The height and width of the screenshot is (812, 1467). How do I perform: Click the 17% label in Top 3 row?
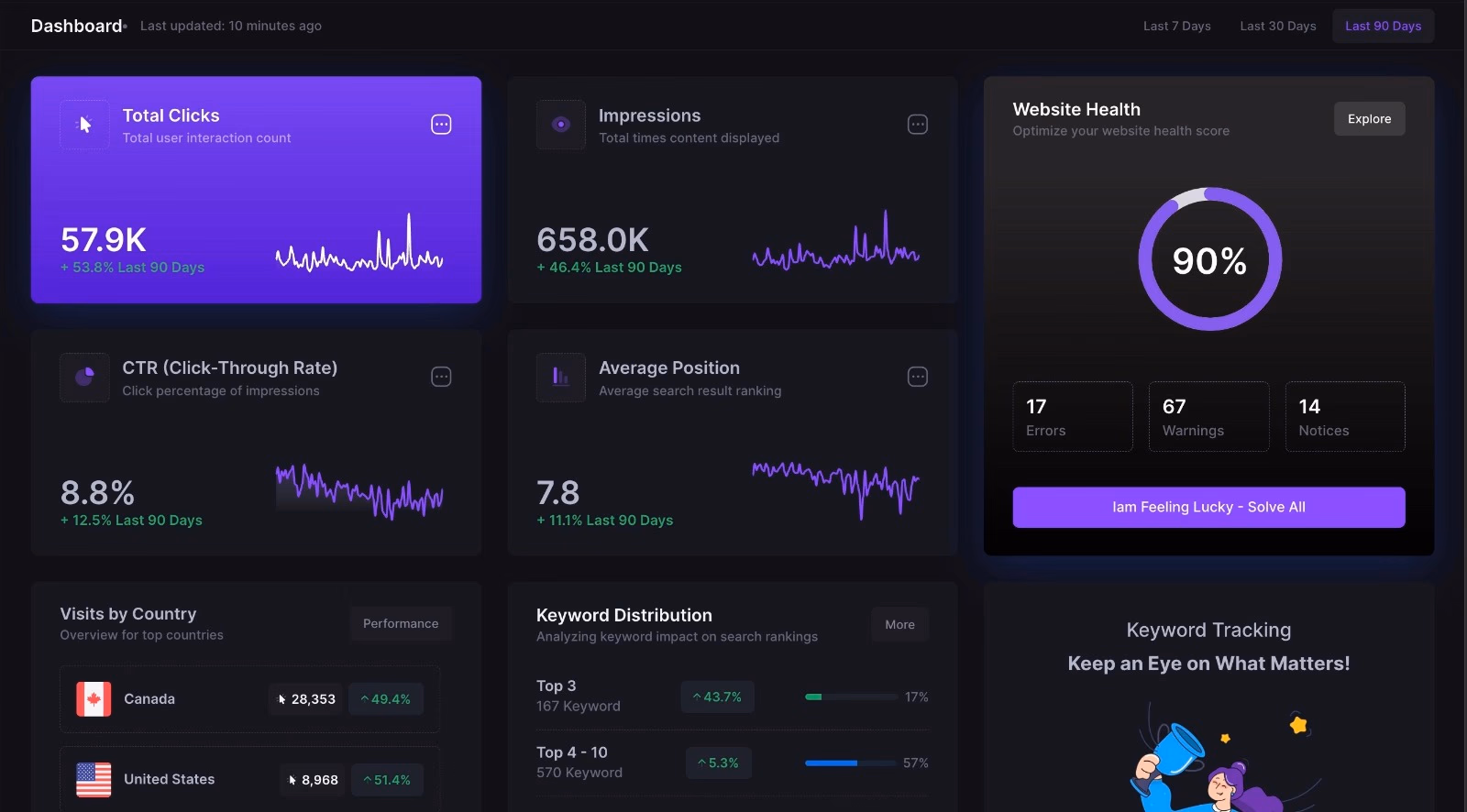(x=916, y=697)
